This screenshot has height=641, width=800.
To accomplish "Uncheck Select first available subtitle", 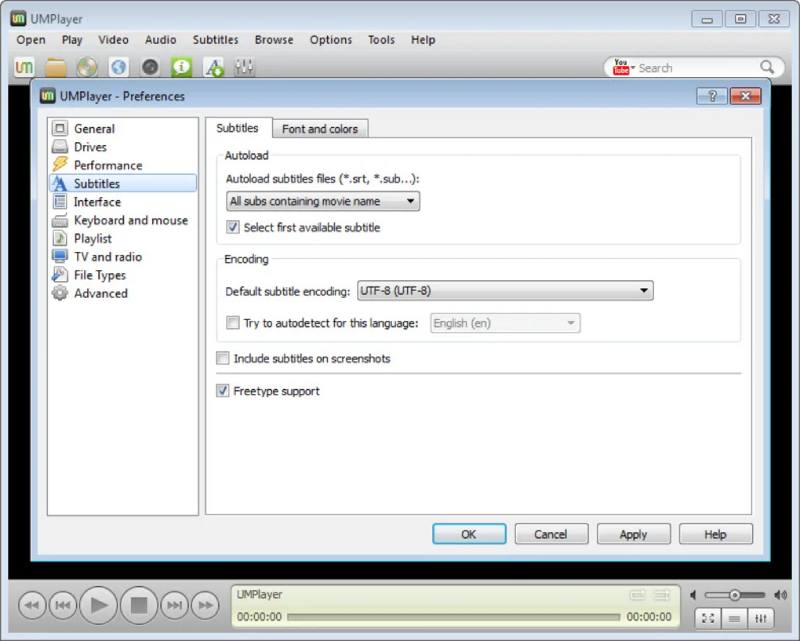I will 234,227.
